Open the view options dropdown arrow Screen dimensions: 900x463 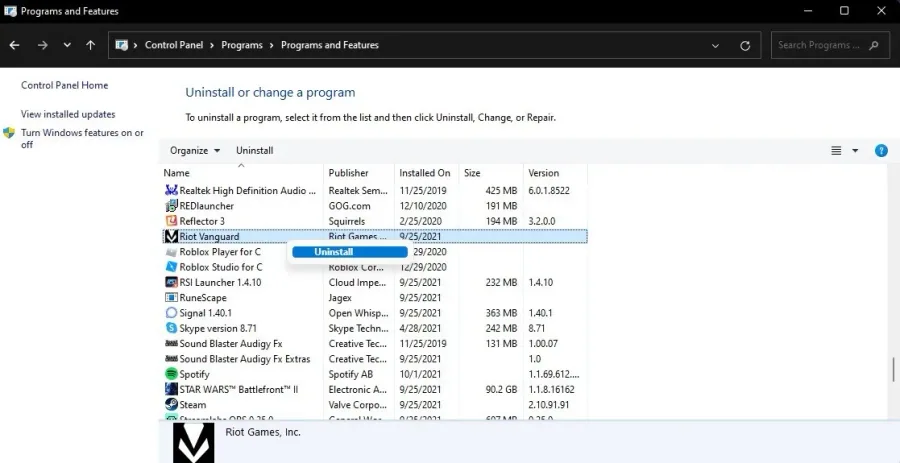tap(855, 151)
